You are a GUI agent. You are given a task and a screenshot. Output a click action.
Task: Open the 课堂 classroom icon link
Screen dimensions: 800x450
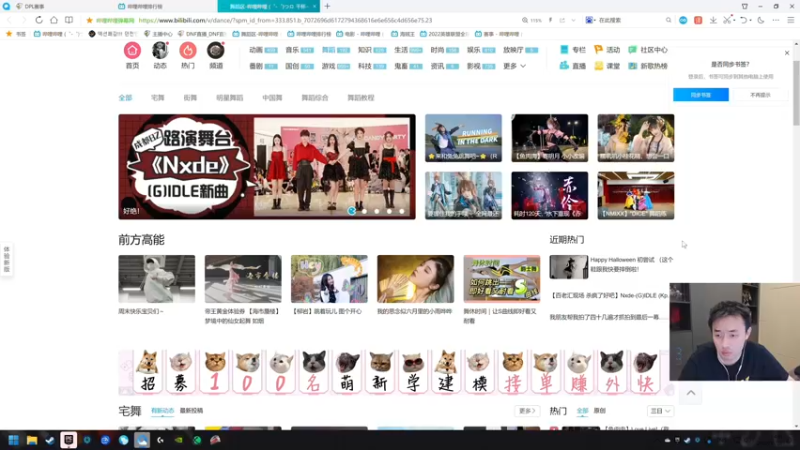607,66
